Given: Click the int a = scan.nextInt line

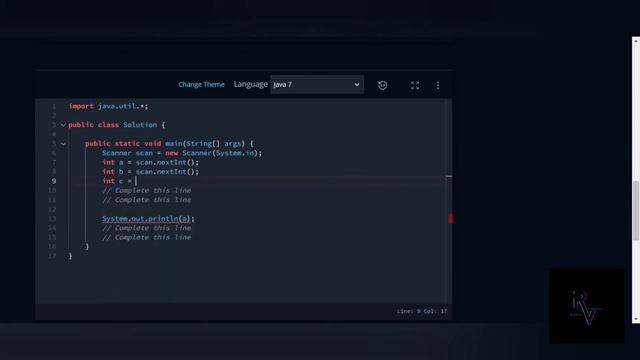Looking at the screenshot, I should pos(150,162).
